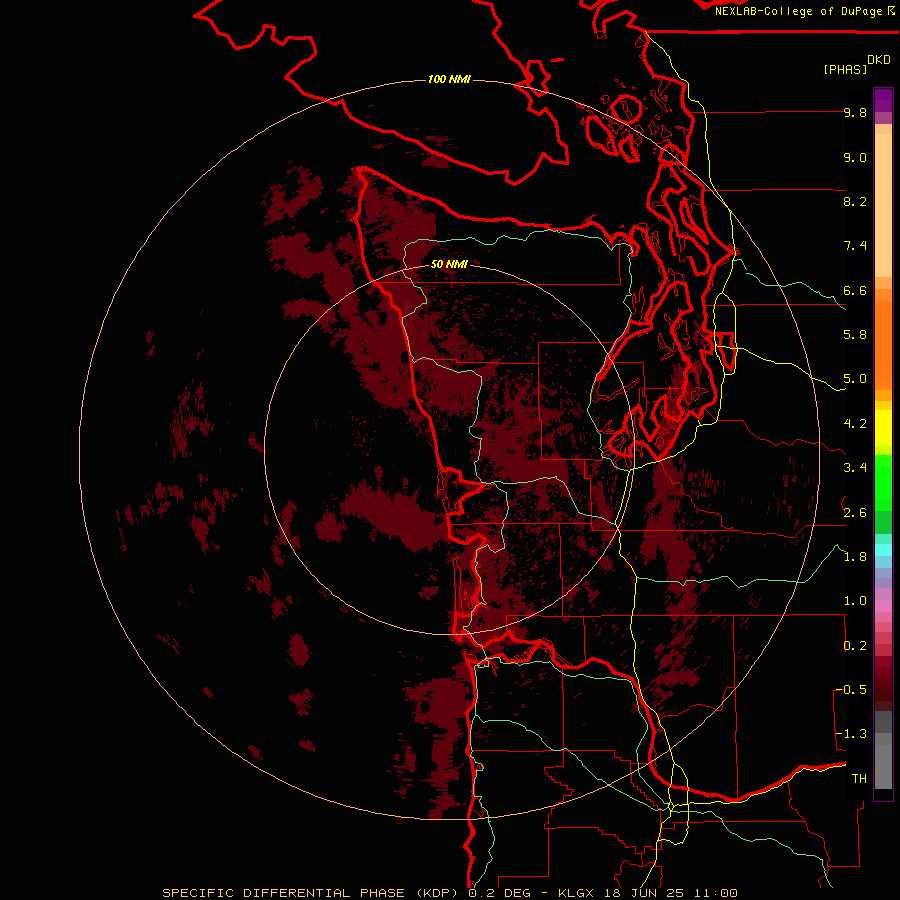The width and height of the screenshot is (900, 900).
Task: Click the 9.0 scale value
Action: pyautogui.click(x=855, y=157)
